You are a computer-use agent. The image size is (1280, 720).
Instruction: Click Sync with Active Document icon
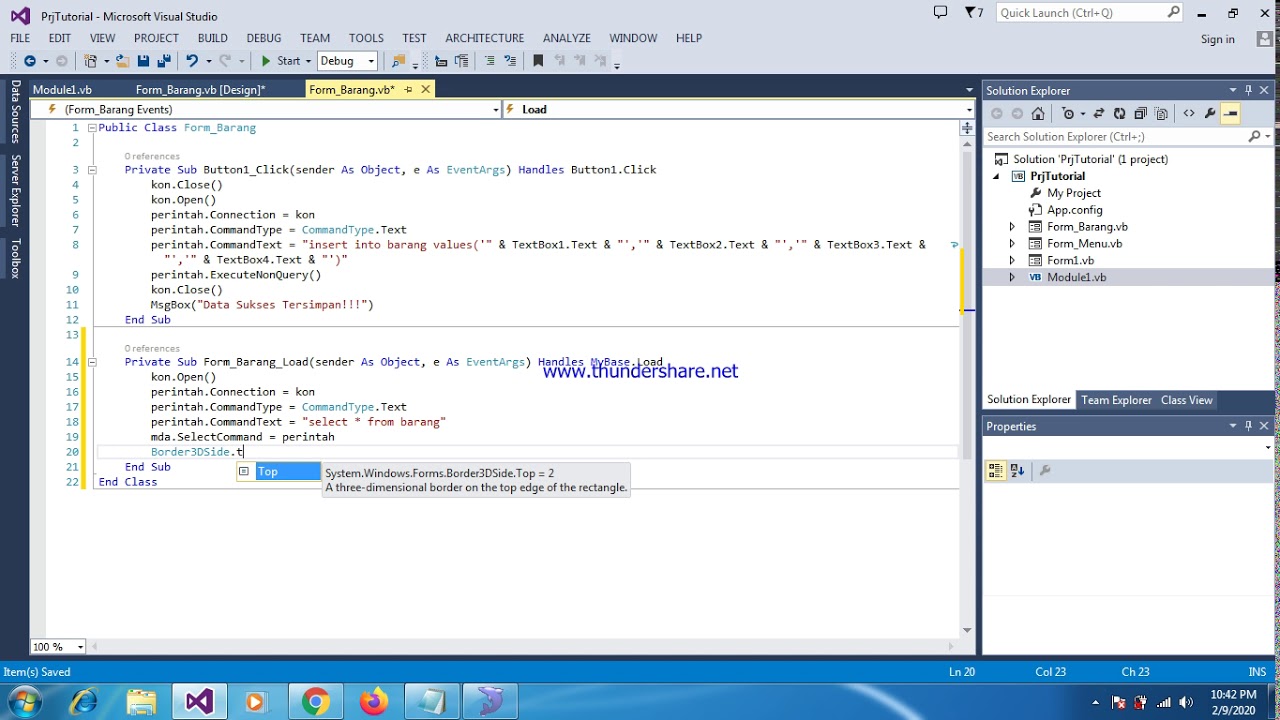point(1099,113)
